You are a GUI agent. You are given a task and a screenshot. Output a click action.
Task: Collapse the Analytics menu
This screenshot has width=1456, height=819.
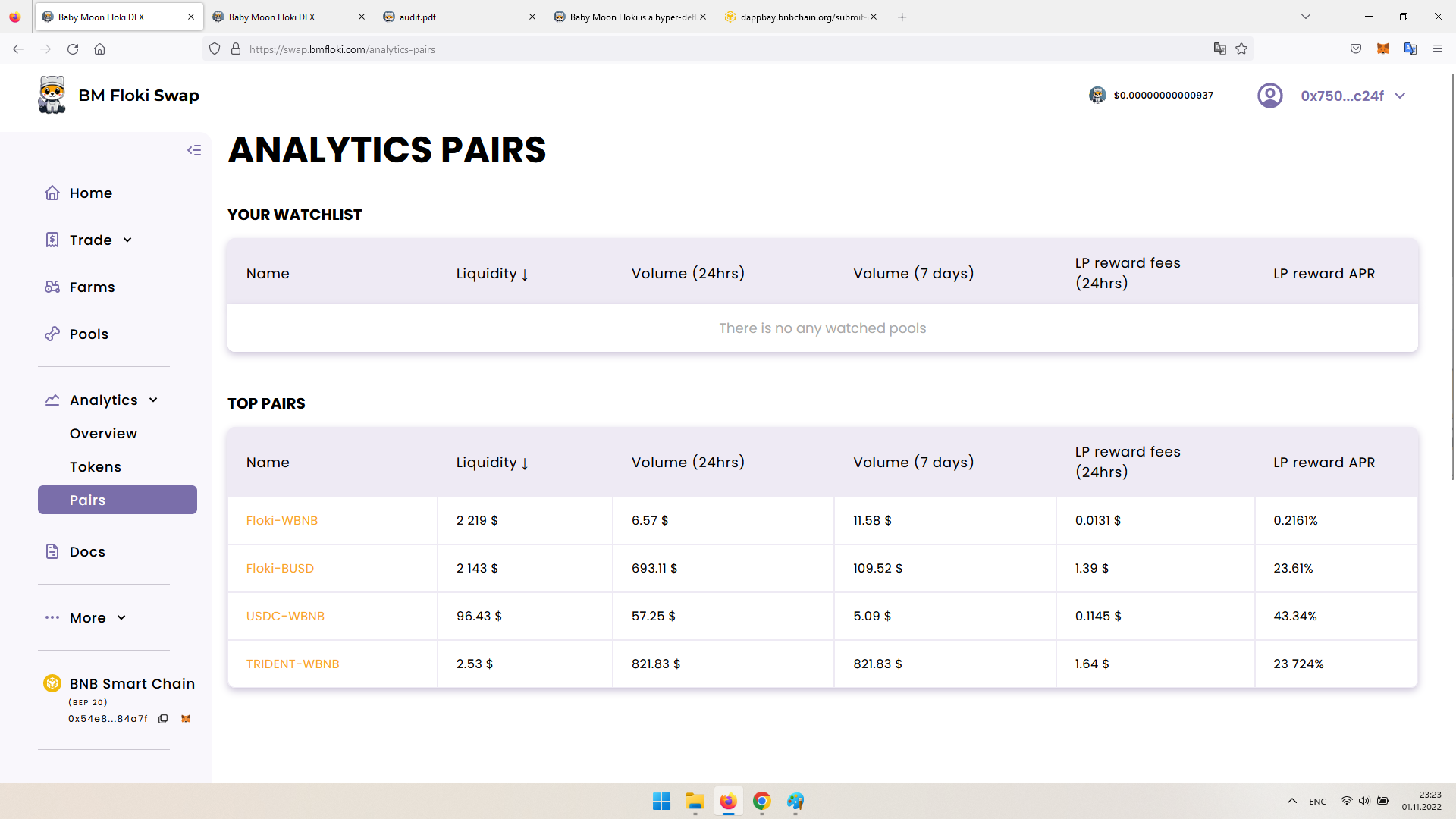click(102, 400)
